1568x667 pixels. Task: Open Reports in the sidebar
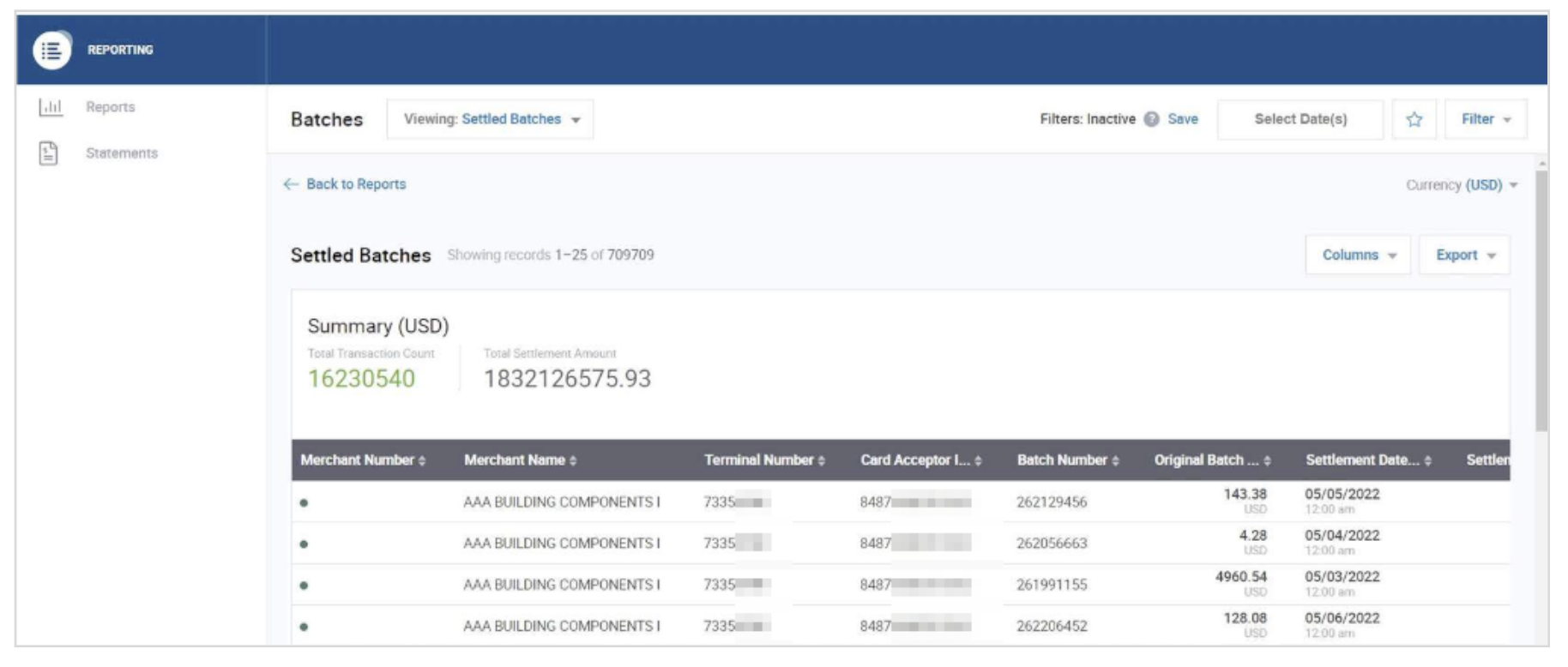point(110,107)
